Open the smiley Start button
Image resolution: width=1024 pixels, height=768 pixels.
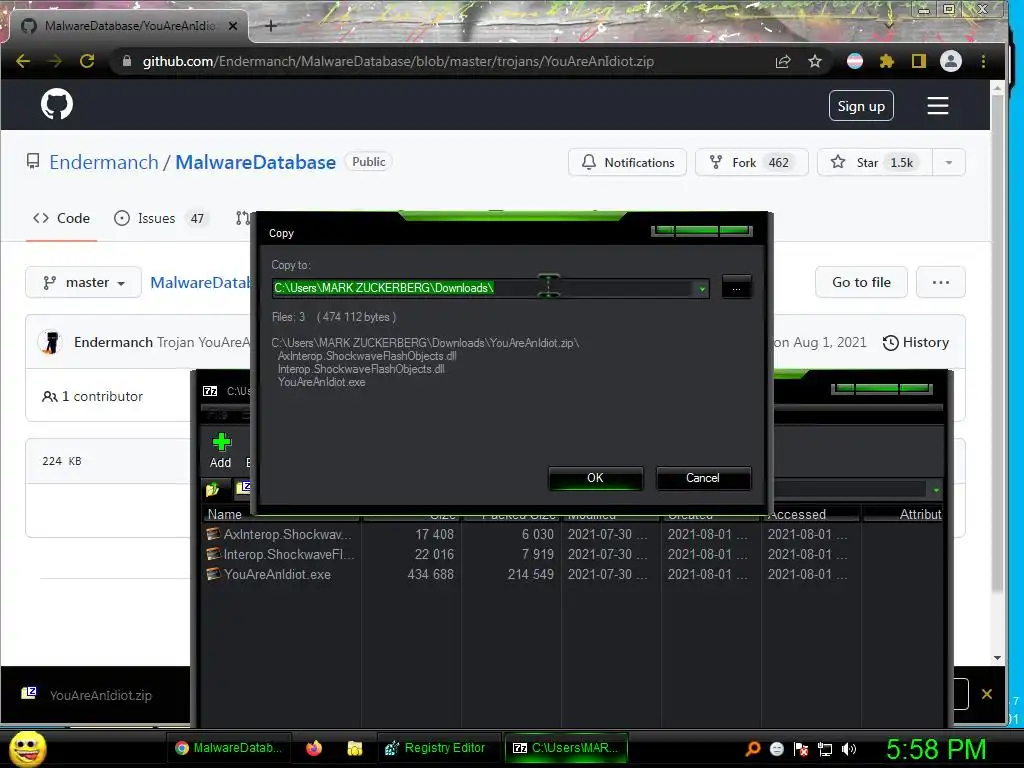click(27, 748)
